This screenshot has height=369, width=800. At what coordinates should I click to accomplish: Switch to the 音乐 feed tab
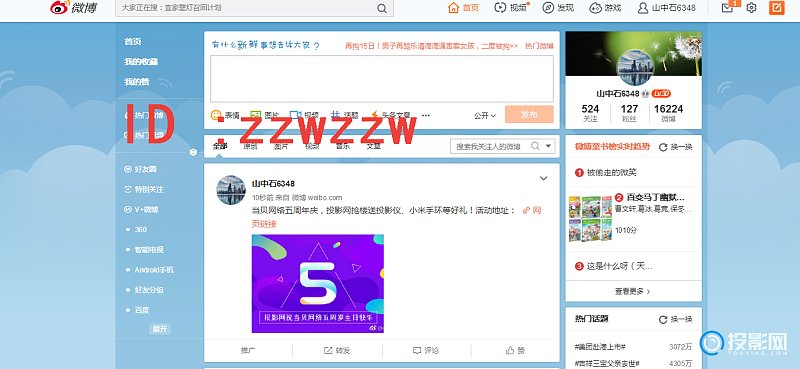342,146
